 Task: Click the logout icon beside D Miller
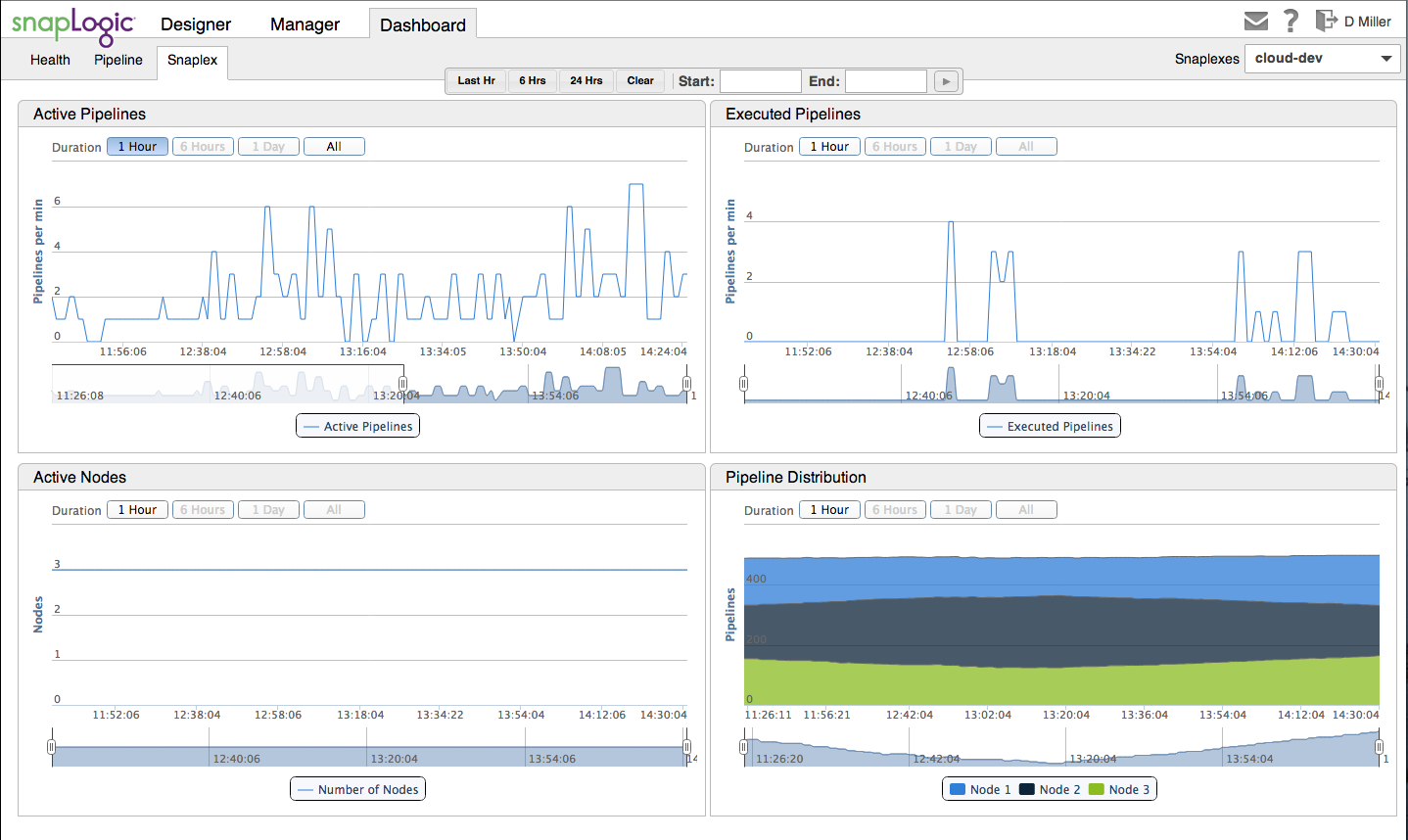(1326, 21)
